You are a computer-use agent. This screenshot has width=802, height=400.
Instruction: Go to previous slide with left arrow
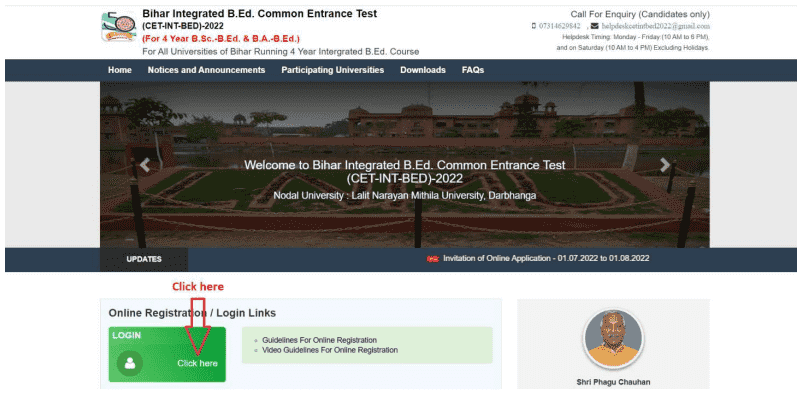click(x=145, y=165)
